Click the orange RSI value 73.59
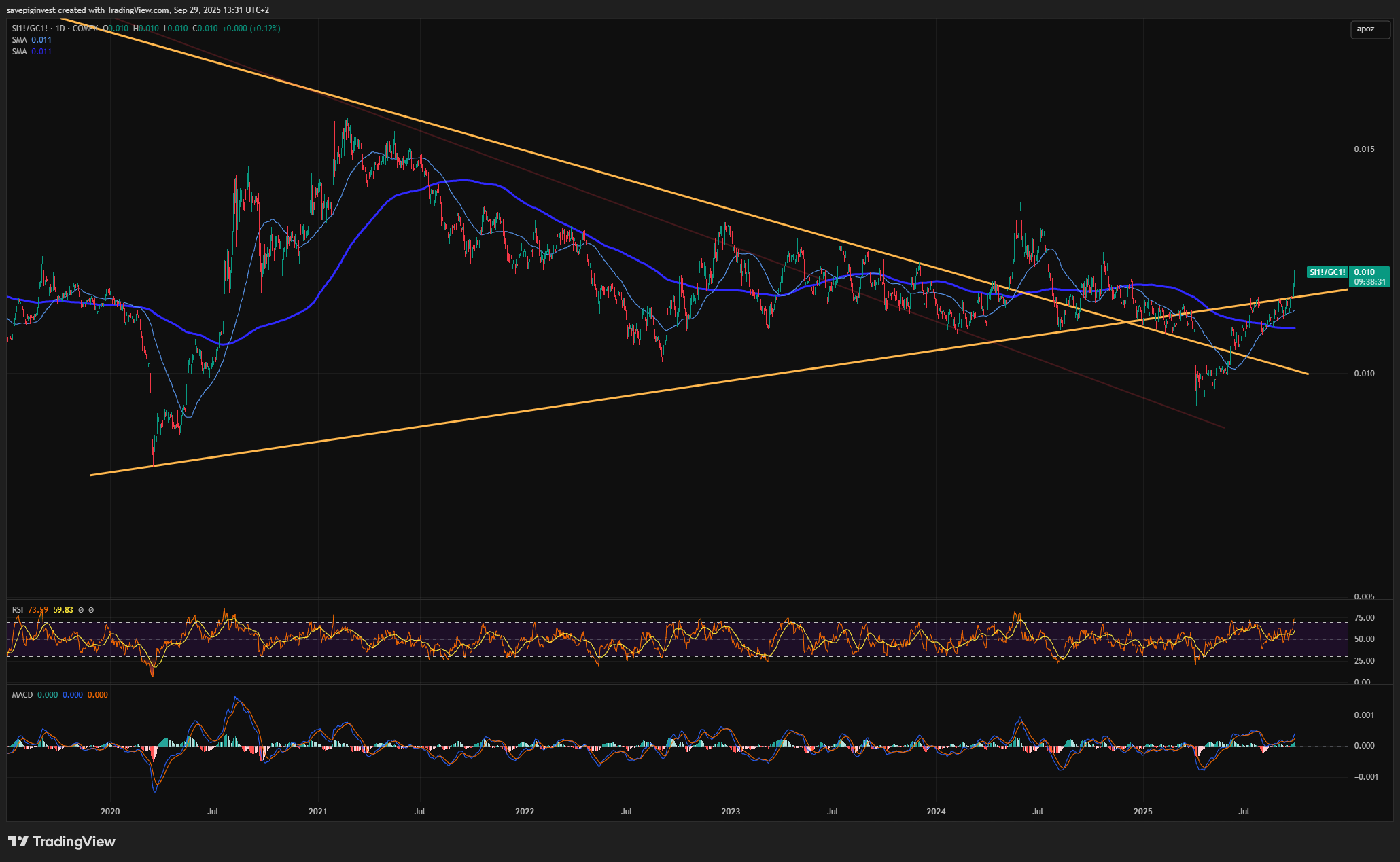 pos(38,610)
